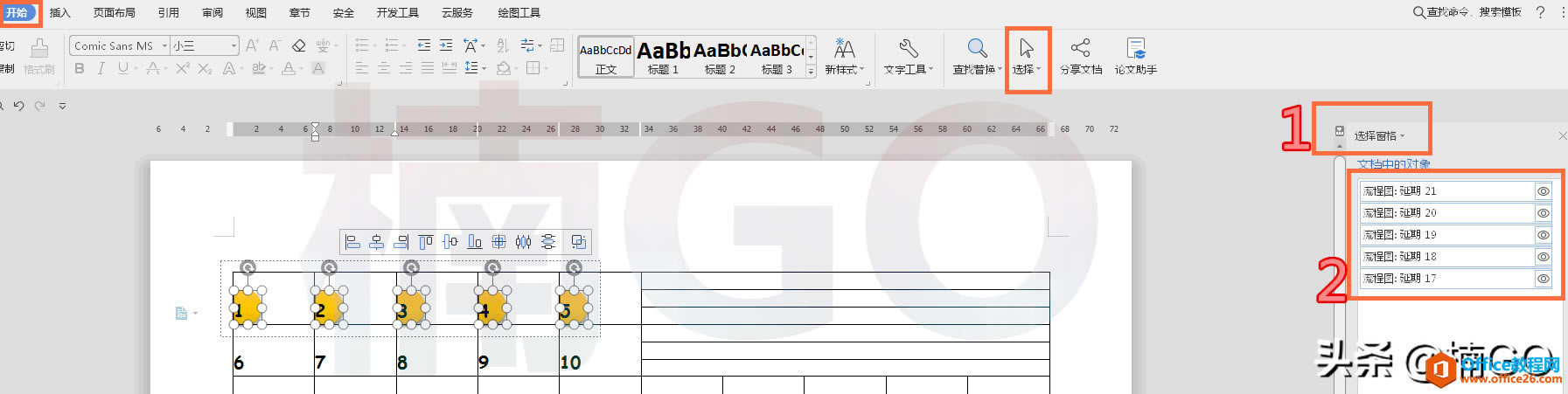1568x394 pixels.
Task: Open Share Document (分享文档)
Action: pos(1081,57)
